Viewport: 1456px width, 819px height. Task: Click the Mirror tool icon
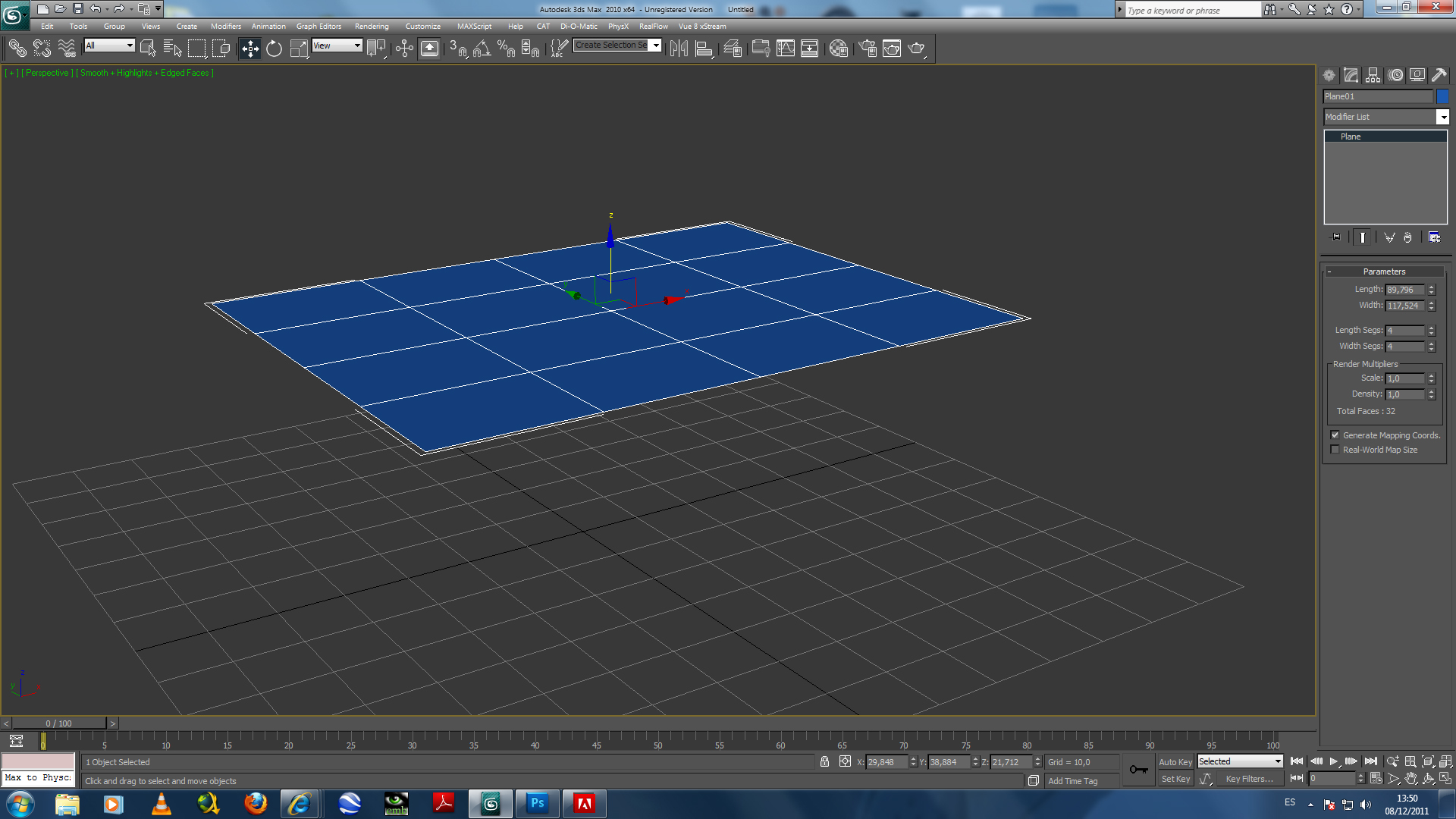pos(679,49)
